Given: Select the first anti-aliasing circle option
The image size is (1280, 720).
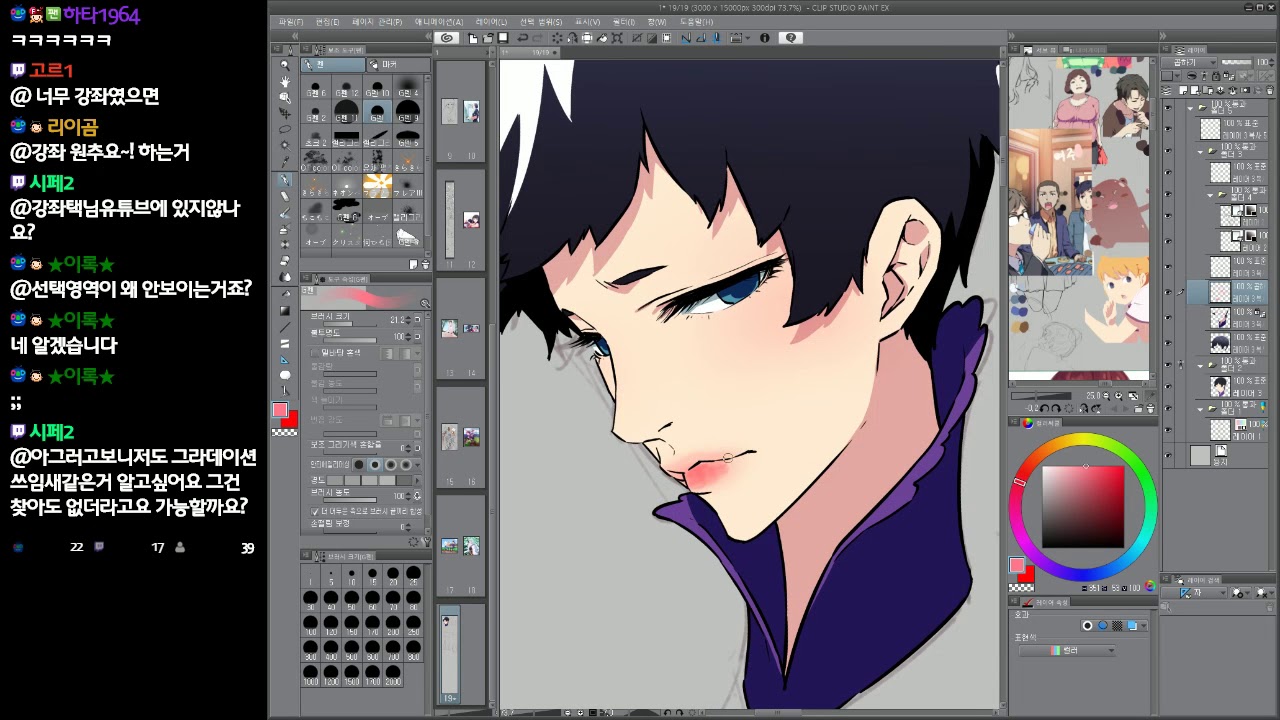Looking at the screenshot, I should (359, 465).
